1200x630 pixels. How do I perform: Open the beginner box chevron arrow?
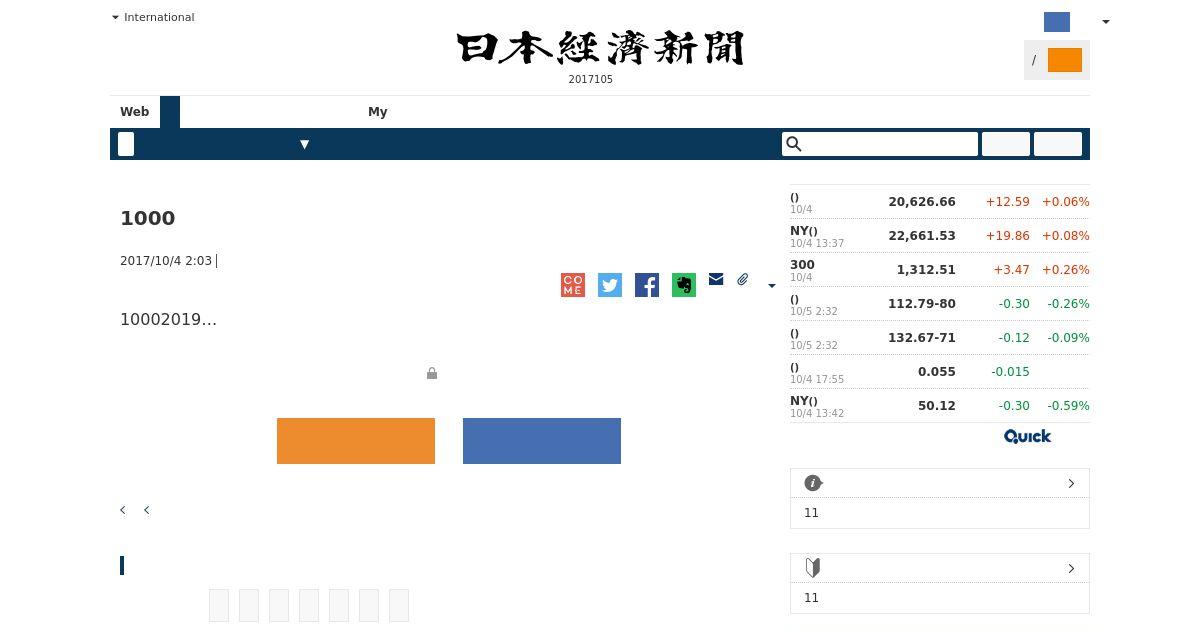pyautogui.click(x=1071, y=568)
